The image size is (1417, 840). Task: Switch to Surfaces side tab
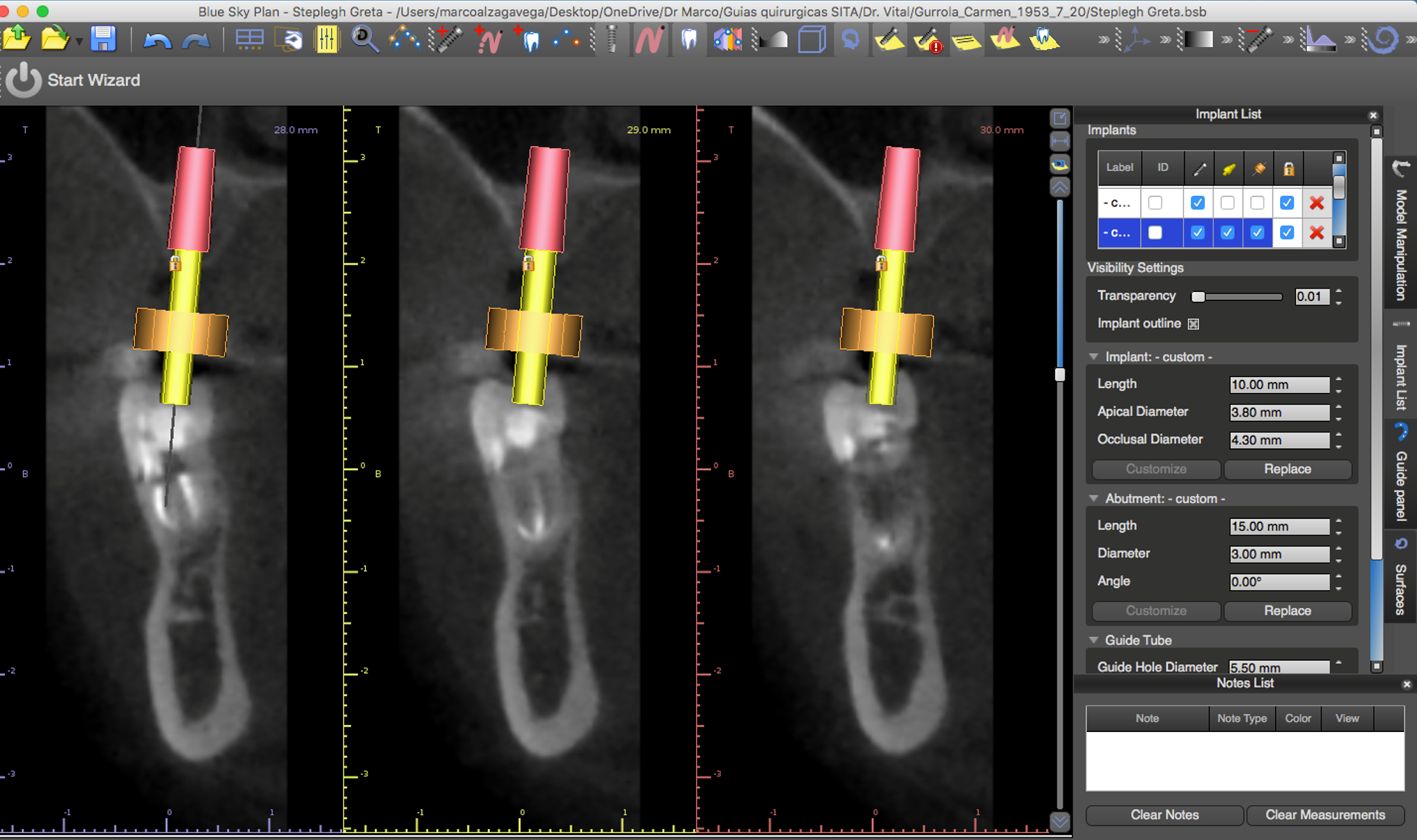pos(1401,577)
